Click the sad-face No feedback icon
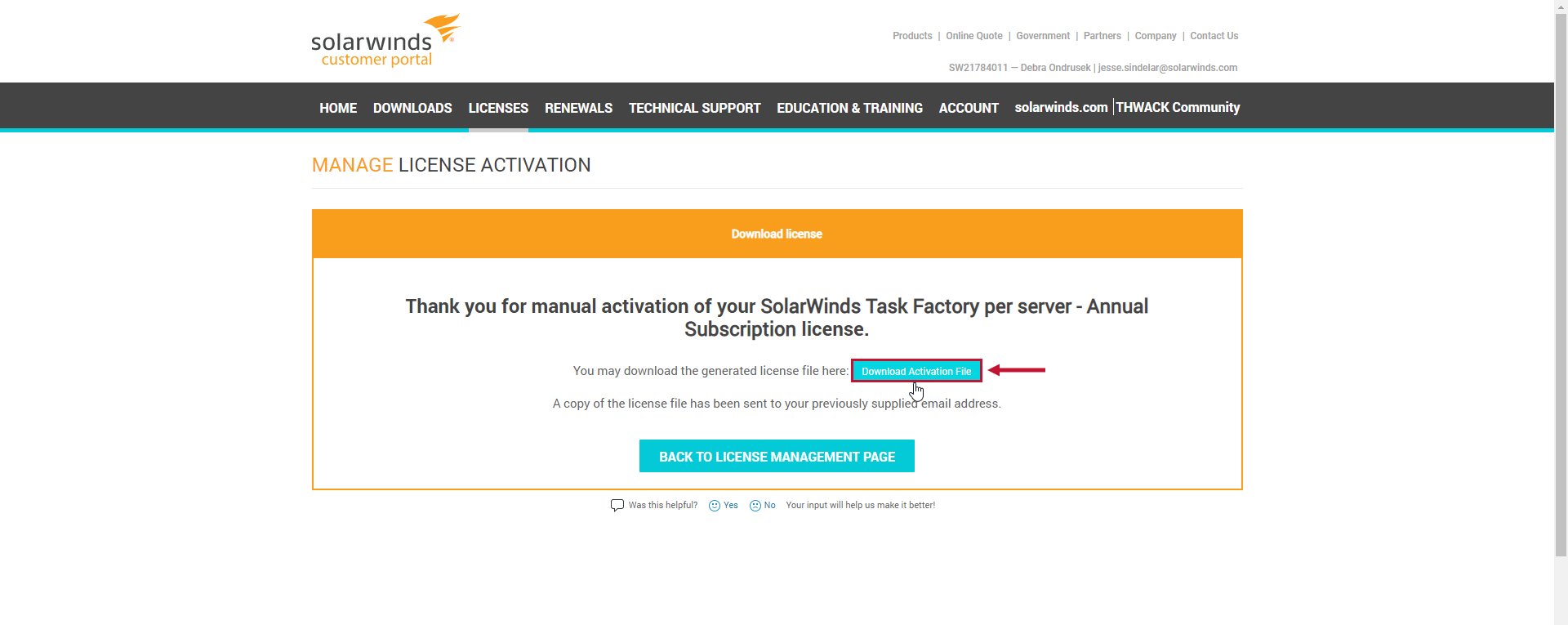This screenshot has width=1568, height=625. (755, 506)
